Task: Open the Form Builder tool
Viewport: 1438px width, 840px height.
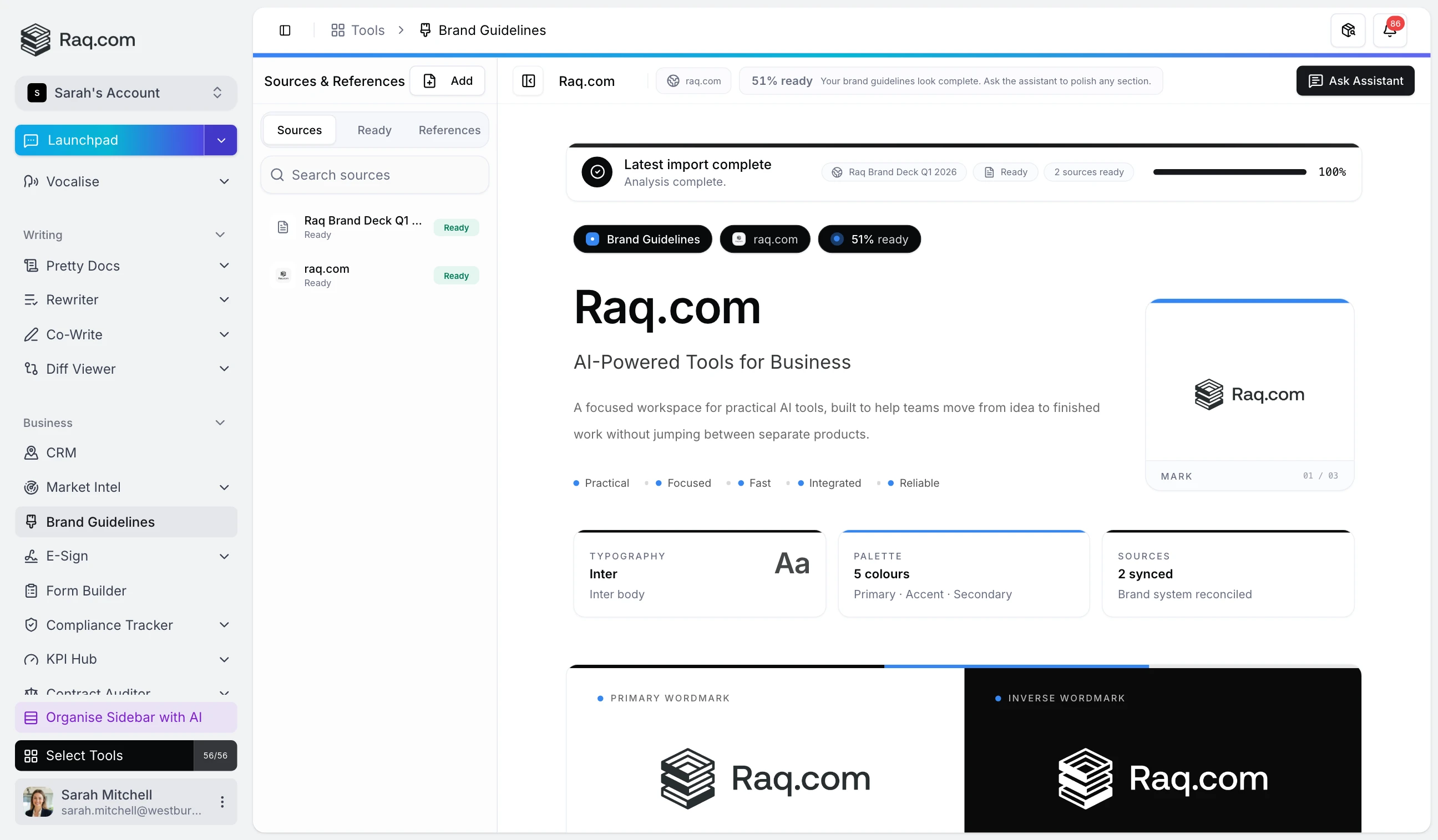Action: pos(85,590)
